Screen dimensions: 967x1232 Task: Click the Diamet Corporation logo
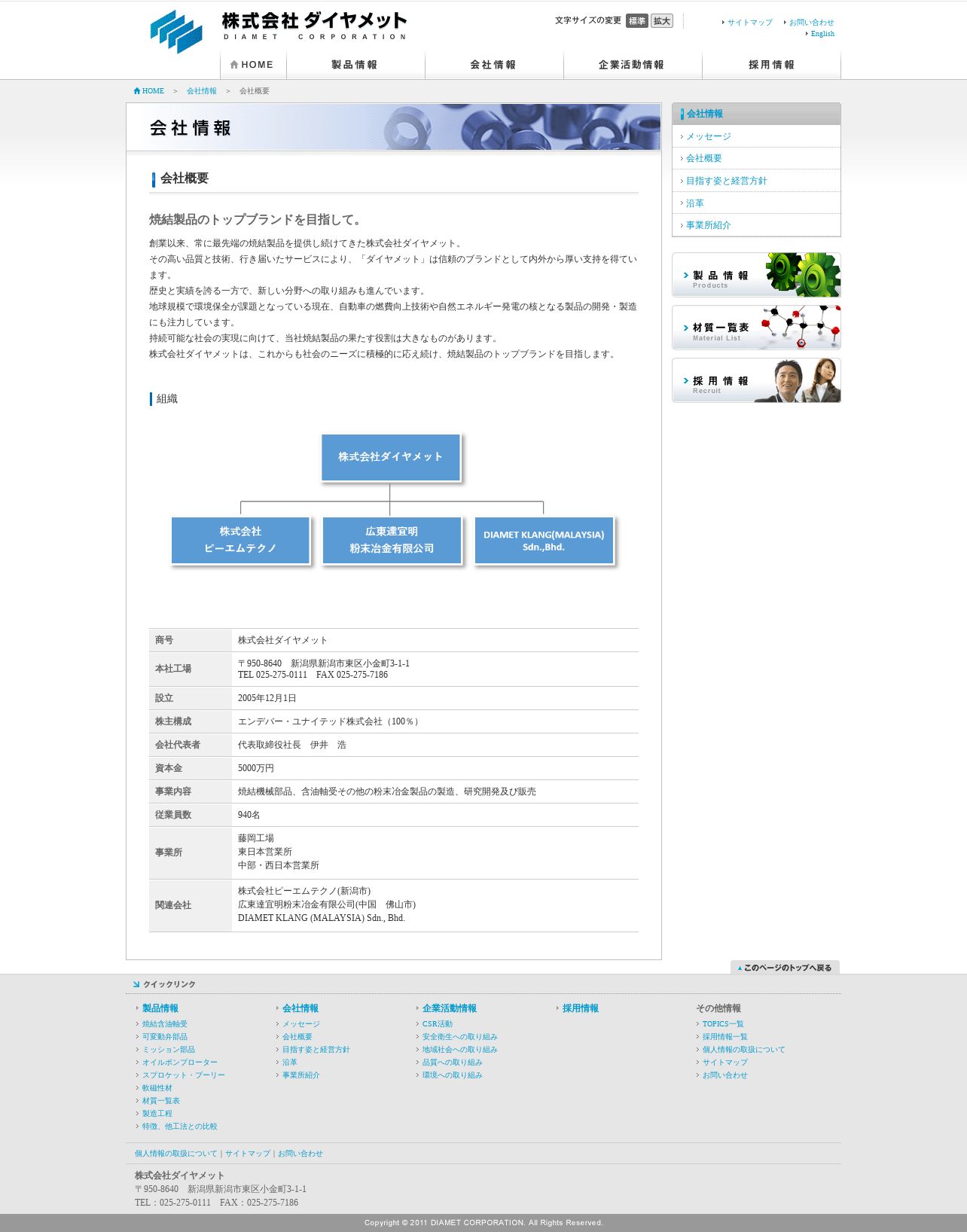coord(278,30)
